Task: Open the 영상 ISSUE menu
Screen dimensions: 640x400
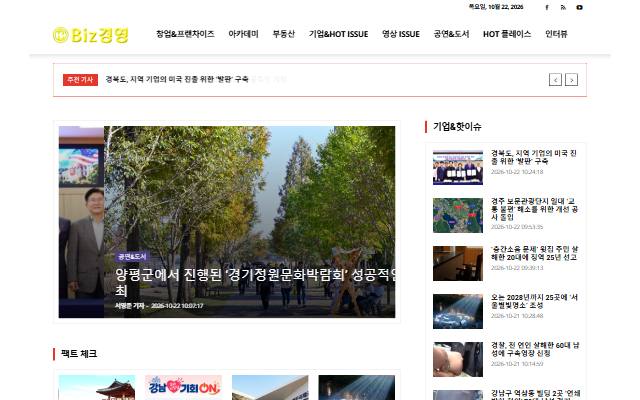Action: click(x=401, y=34)
